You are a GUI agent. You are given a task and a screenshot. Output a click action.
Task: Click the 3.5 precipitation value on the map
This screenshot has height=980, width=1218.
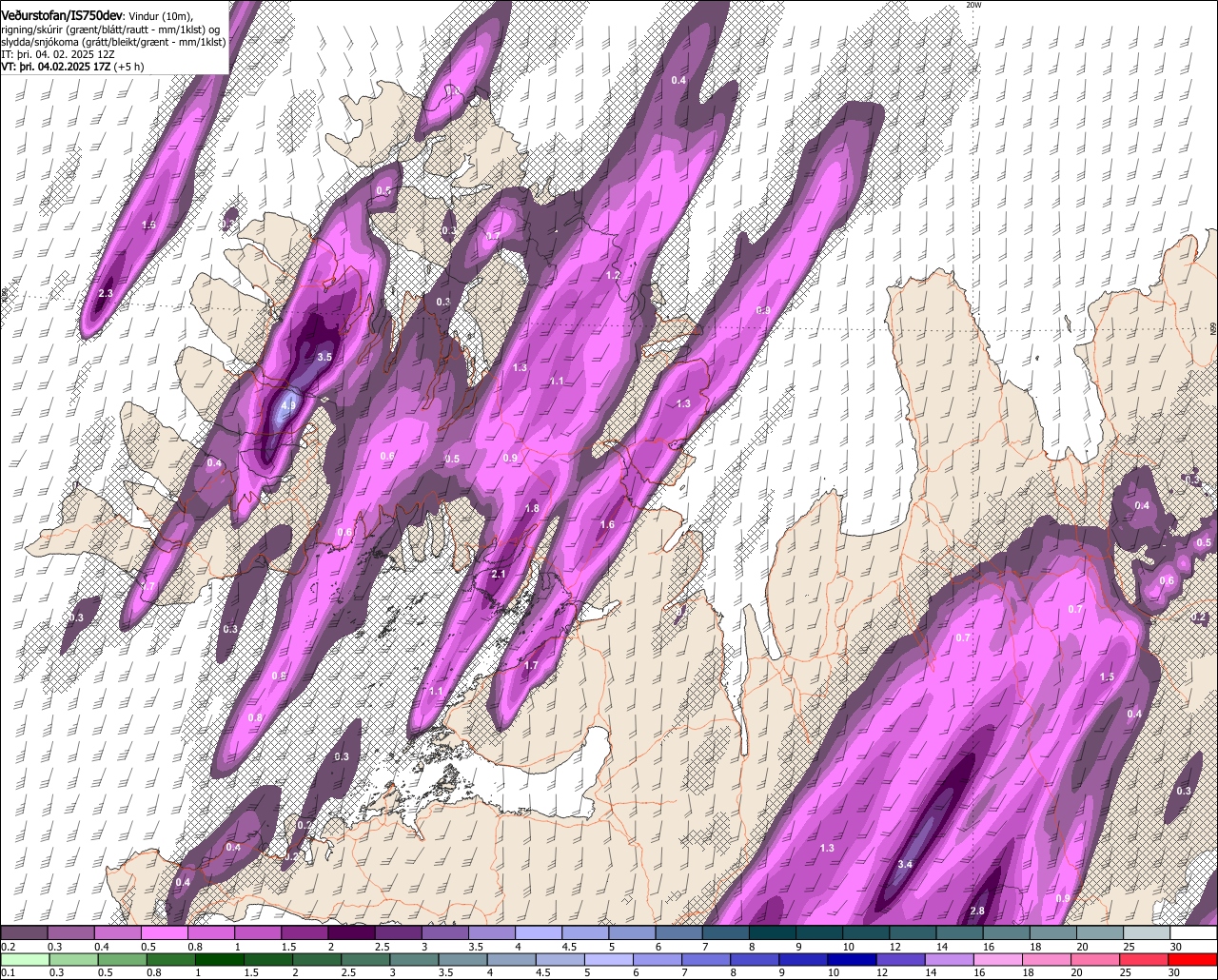(324, 357)
